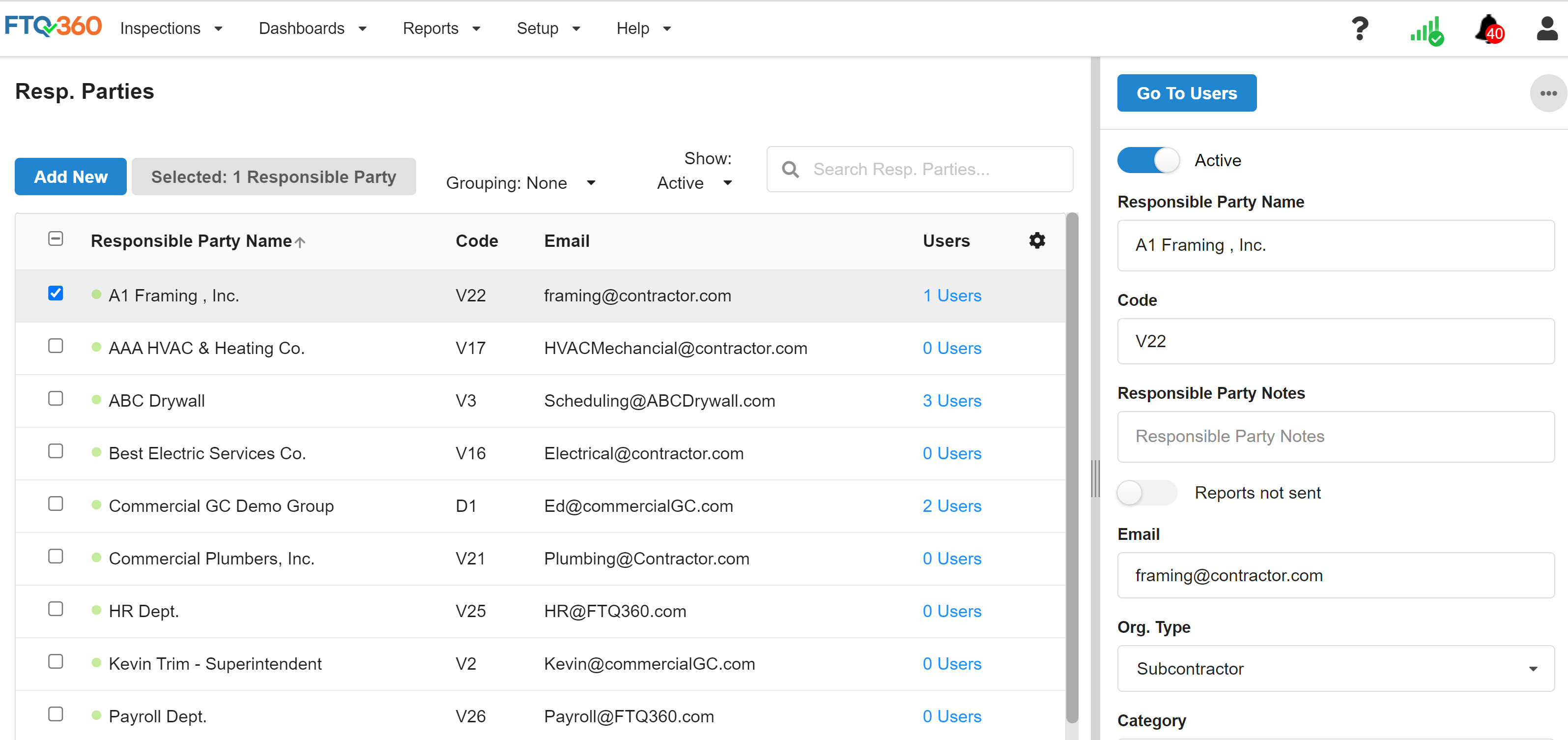Click the Add New button
The height and width of the screenshot is (740, 1568).
click(x=71, y=177)
